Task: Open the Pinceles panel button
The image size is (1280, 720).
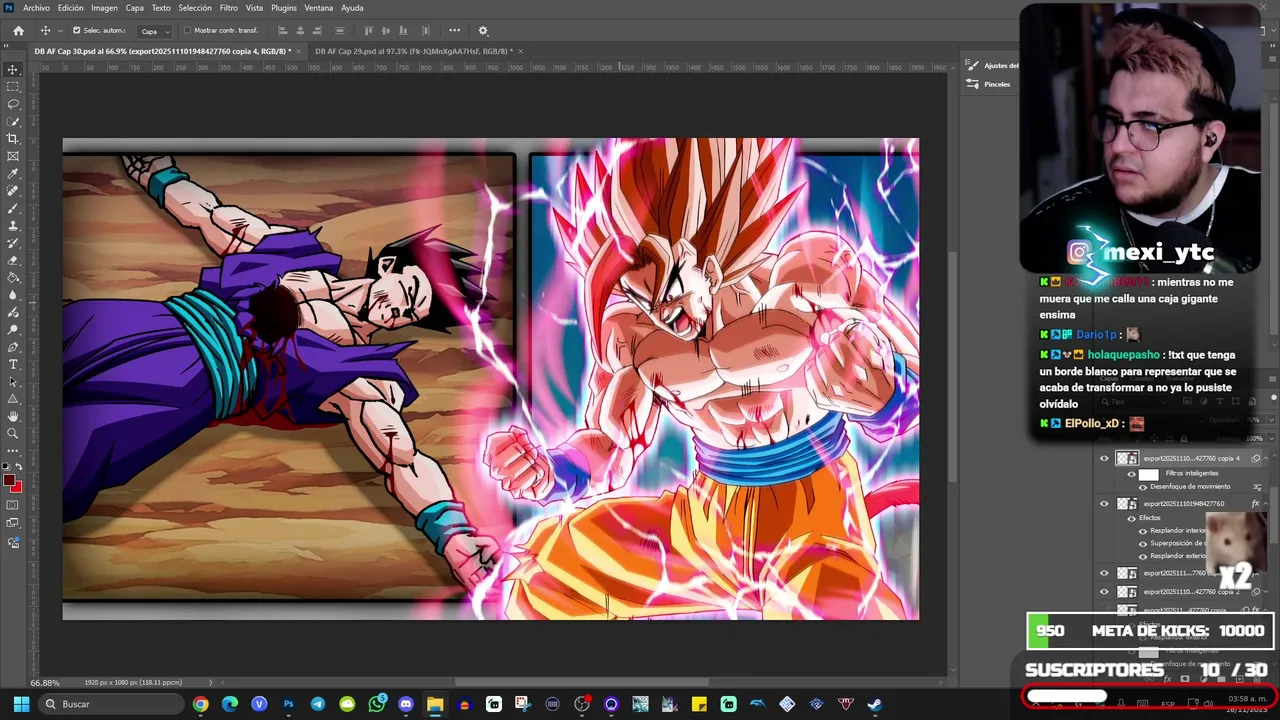Action: [989, 84]
